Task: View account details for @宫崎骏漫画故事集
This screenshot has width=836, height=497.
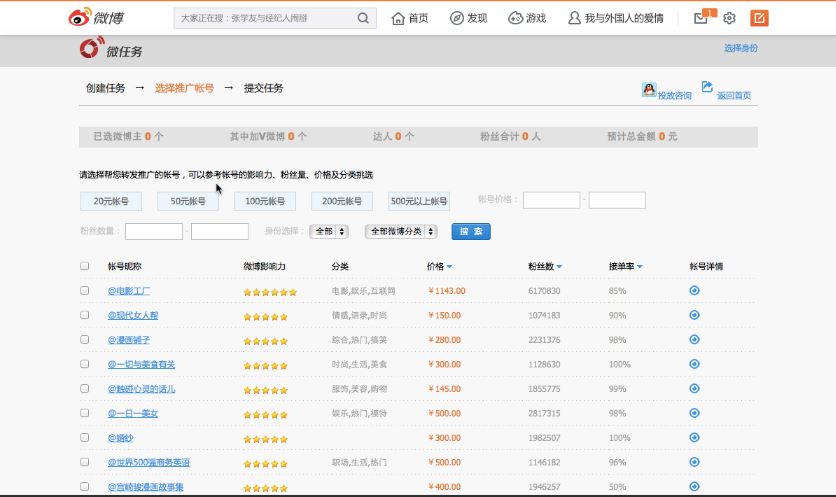Action: (x=694, y=486)
